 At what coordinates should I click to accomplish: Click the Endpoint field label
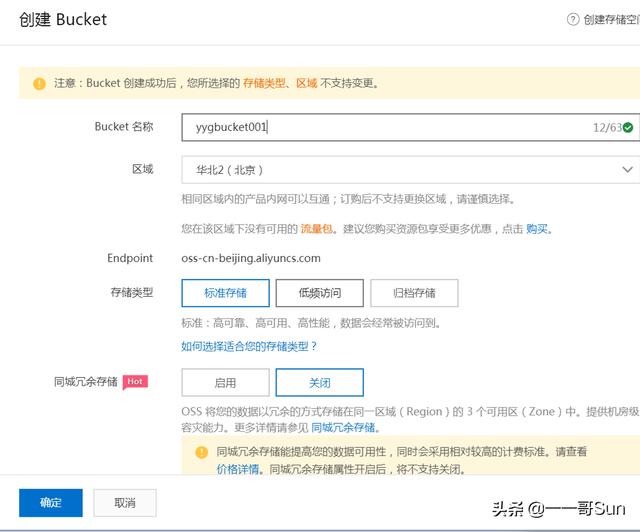pos(130,258)
